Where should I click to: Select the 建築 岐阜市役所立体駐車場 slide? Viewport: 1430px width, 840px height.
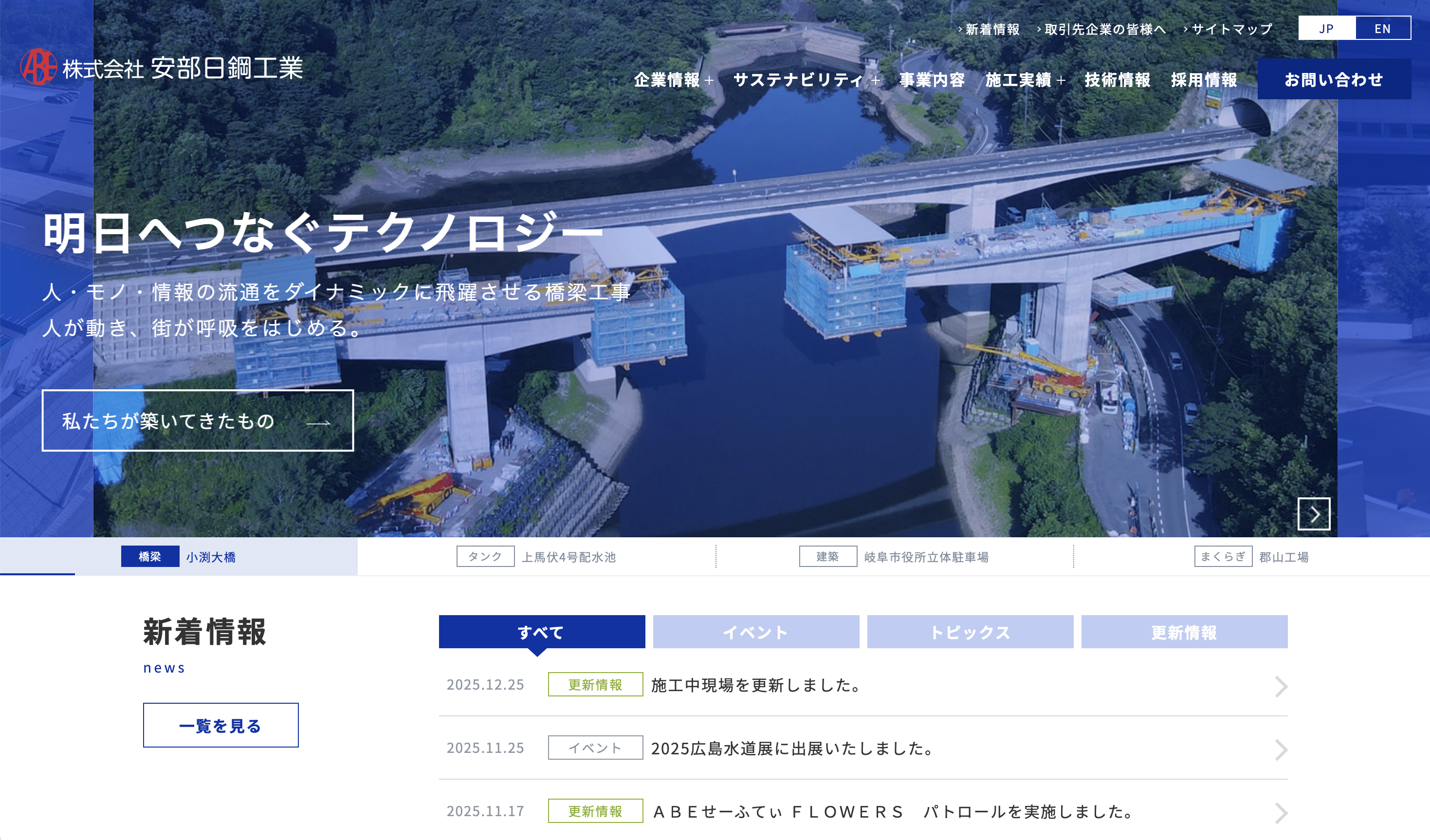tap(894, 557)
